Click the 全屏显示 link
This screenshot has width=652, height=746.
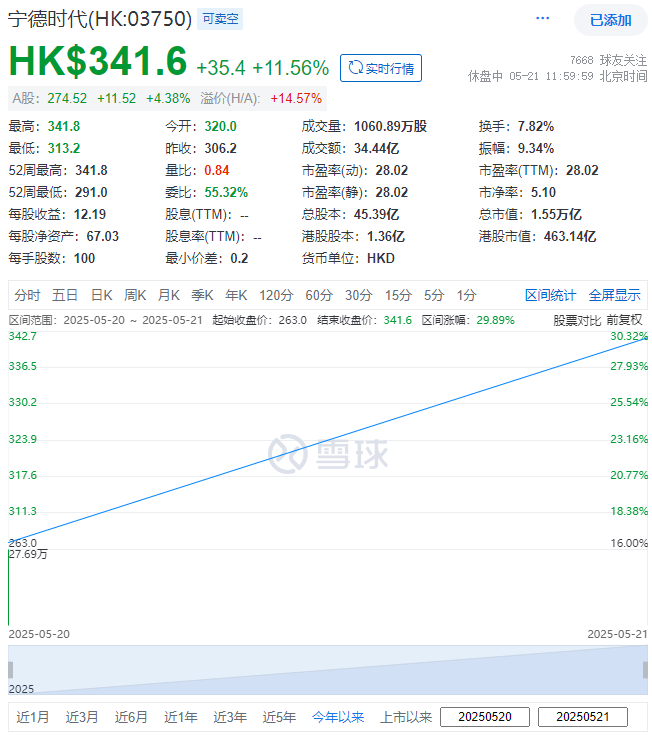pyautogui.click(x=614, y=295)
